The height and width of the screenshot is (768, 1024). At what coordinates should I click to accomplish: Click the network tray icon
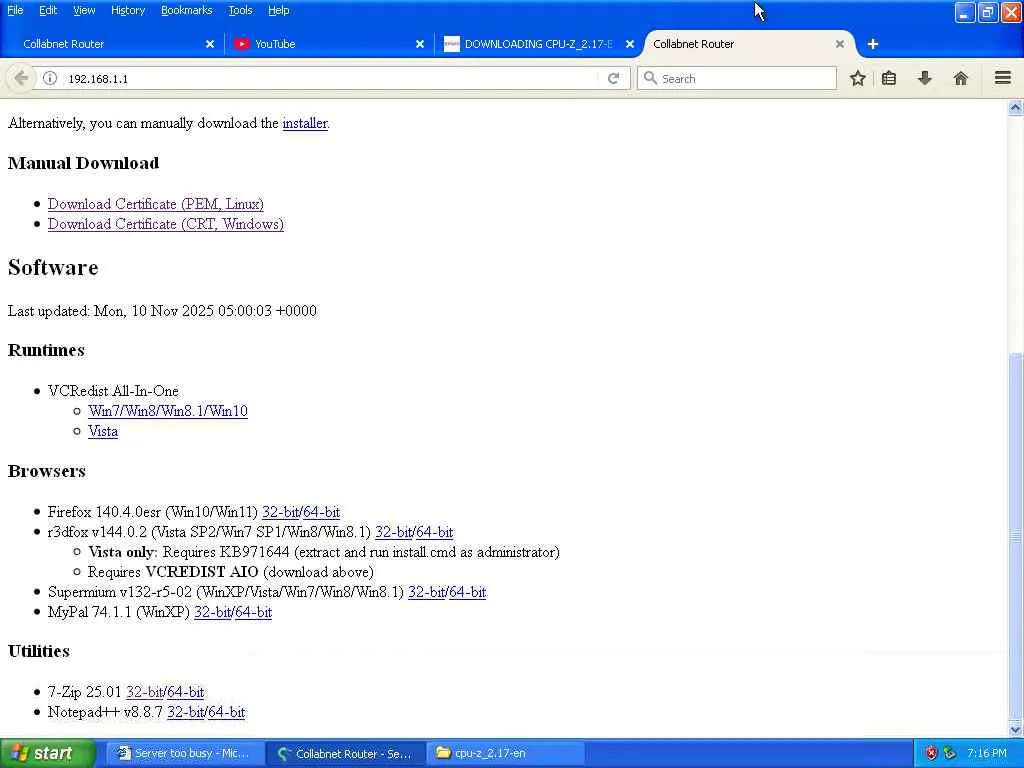pyautogui.click(x=950, y=753)
